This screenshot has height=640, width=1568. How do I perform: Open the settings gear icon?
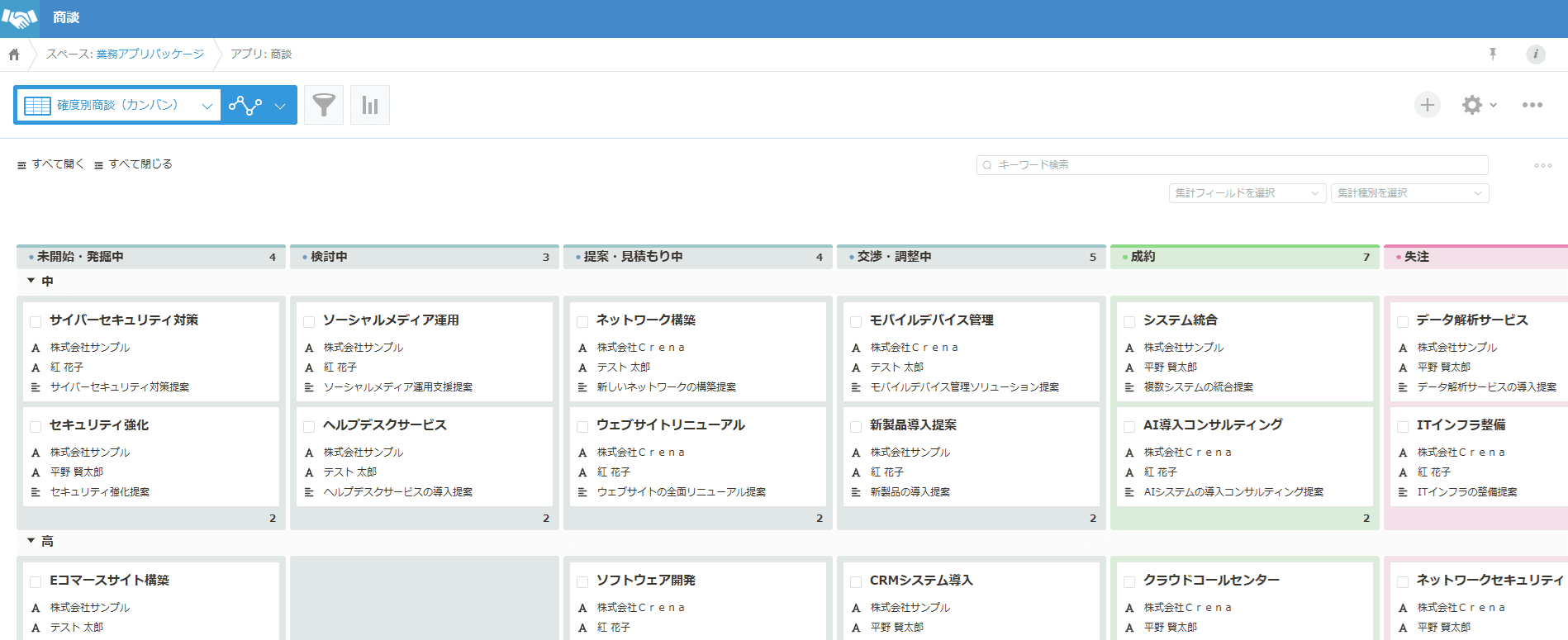point(1472,105)
